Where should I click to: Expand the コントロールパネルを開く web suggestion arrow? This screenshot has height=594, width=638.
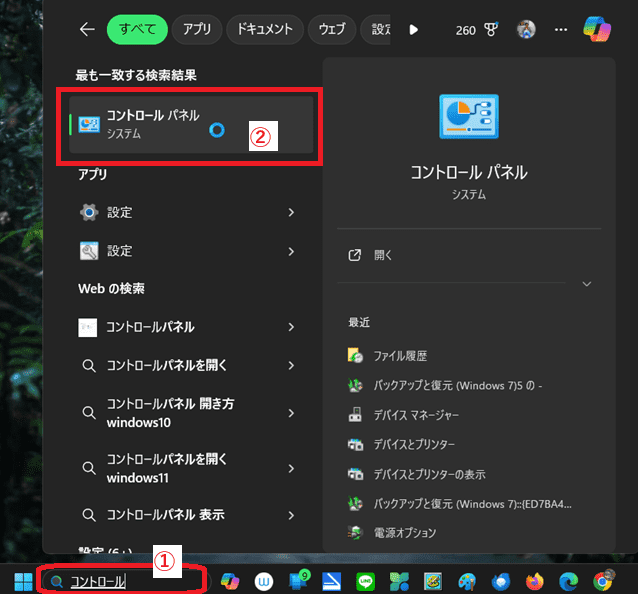[291, 365]
